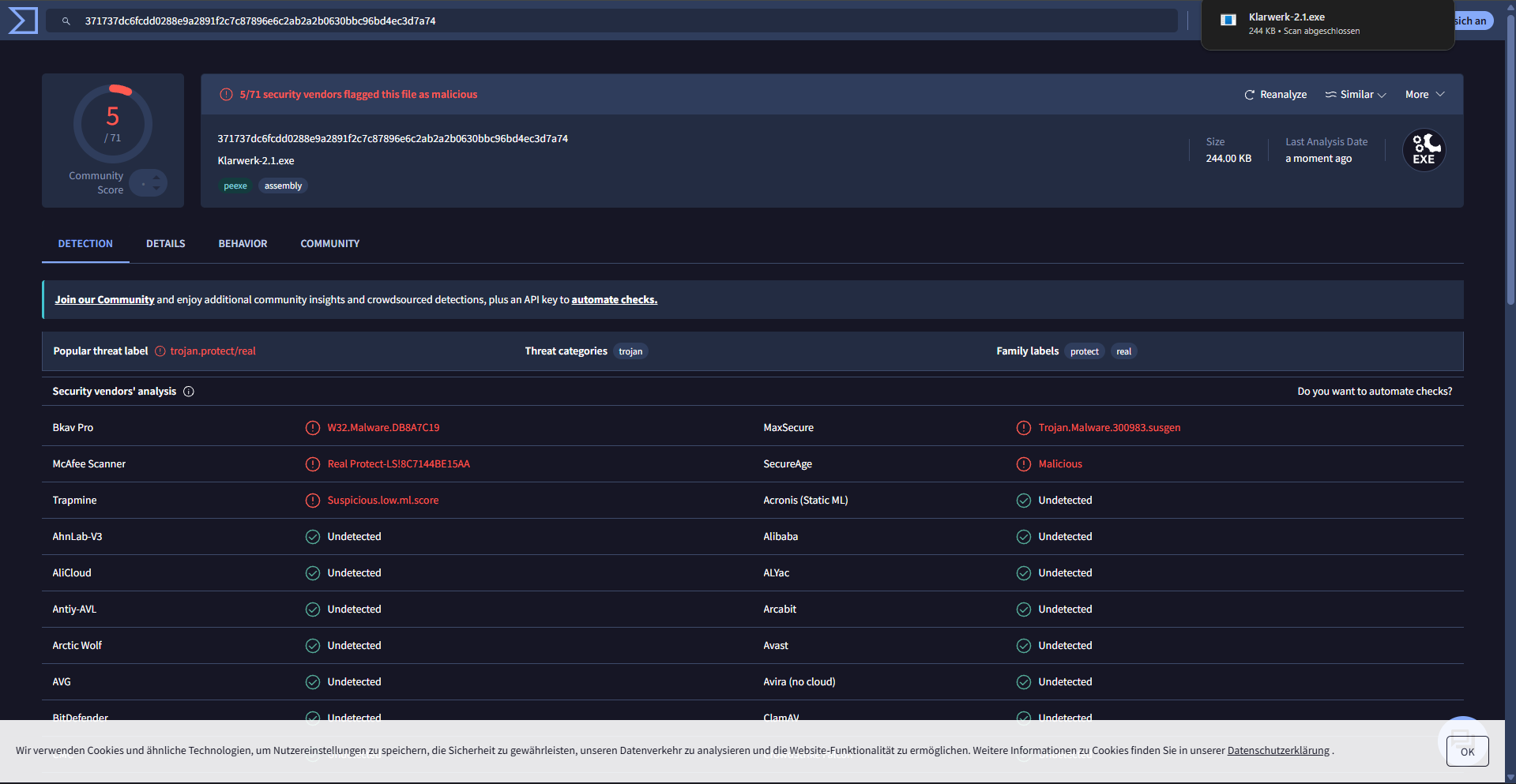Open the DETAILS tab
Screen dimensions: 1516x784
click(x=166, y=244)
